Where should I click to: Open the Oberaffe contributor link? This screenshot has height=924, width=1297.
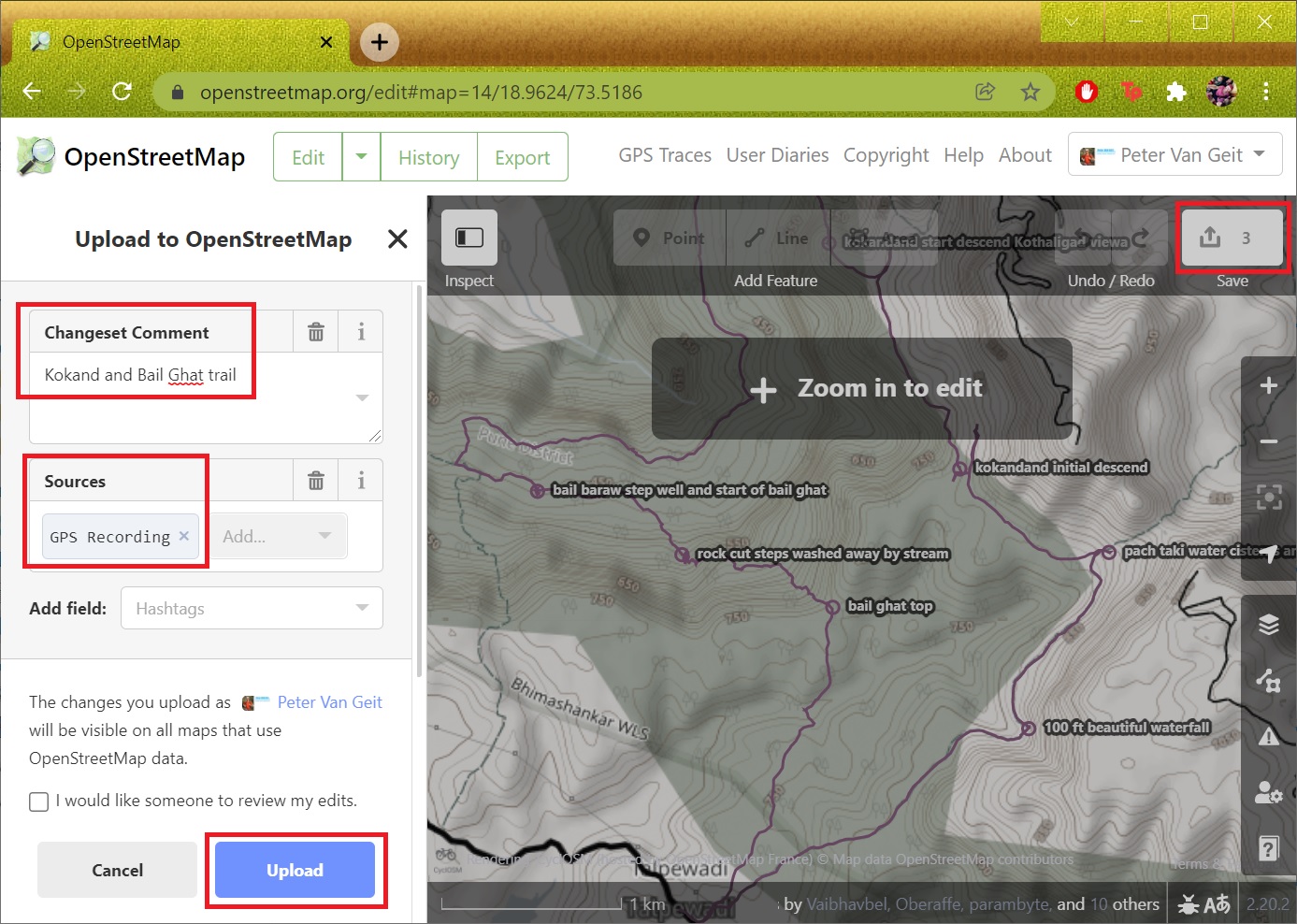[x=929, y=904]
